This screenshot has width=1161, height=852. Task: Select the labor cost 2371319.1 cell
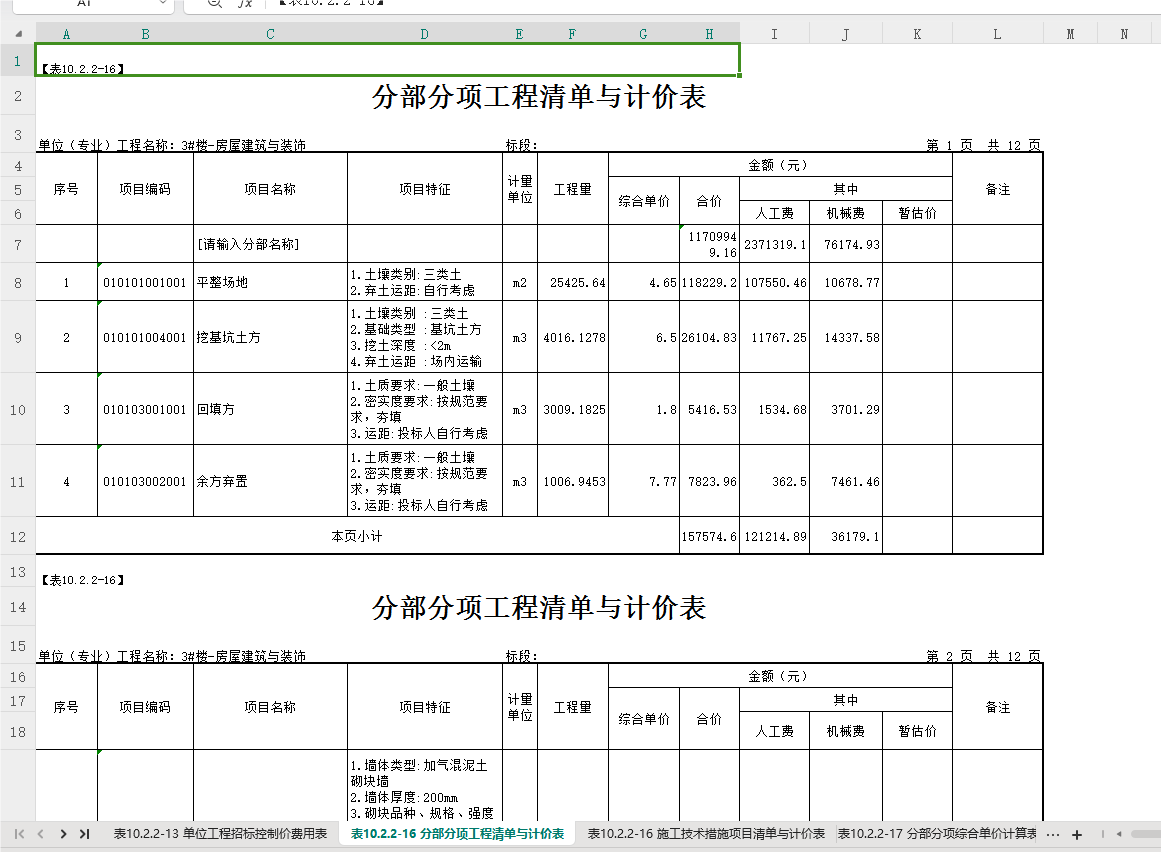pos(774,244)
